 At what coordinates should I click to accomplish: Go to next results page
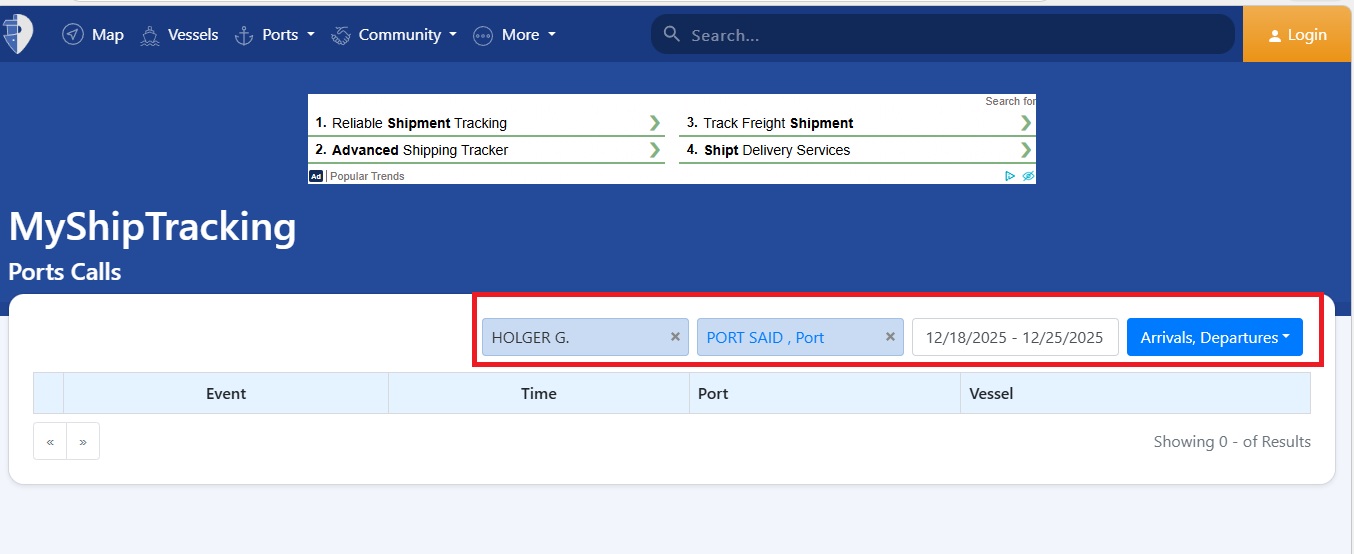coord(83,441)
